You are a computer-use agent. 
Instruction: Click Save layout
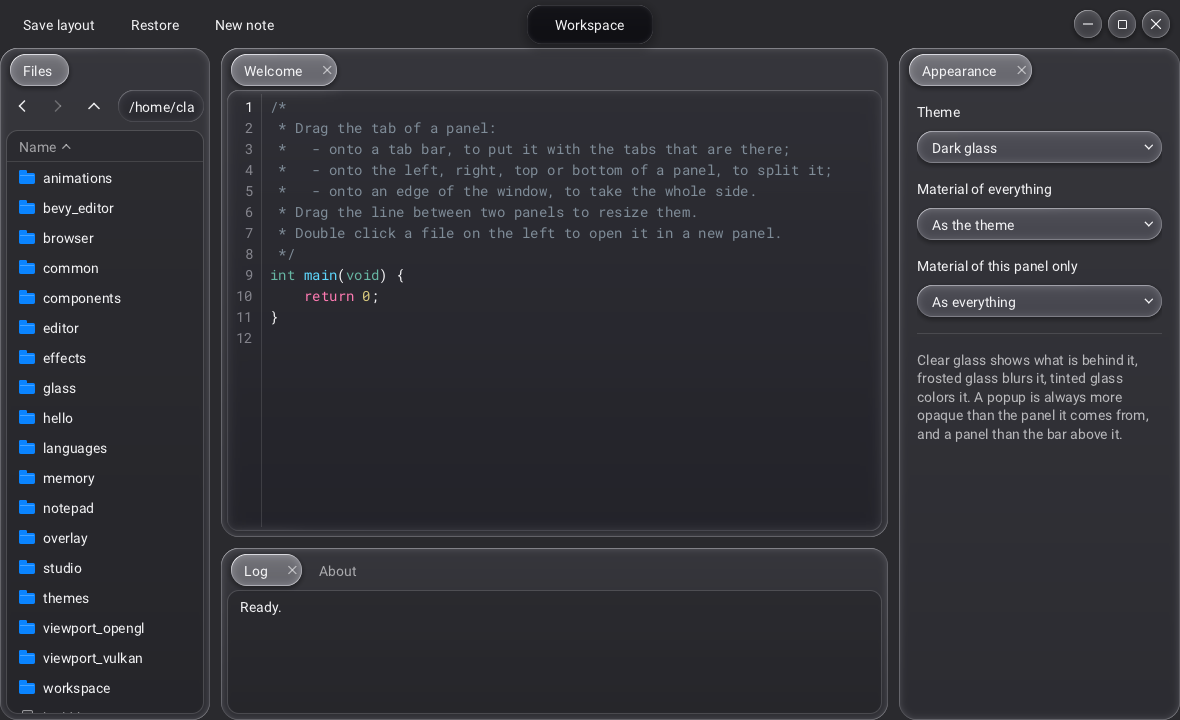pyautogui.click(x=59, y=25)
